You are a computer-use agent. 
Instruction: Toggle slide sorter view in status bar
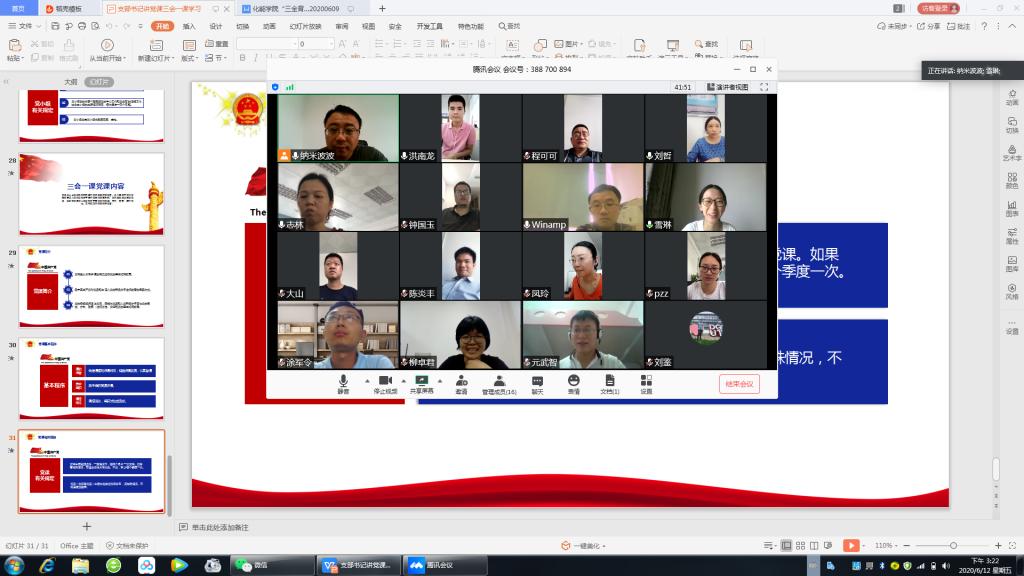tap(801, 545)
